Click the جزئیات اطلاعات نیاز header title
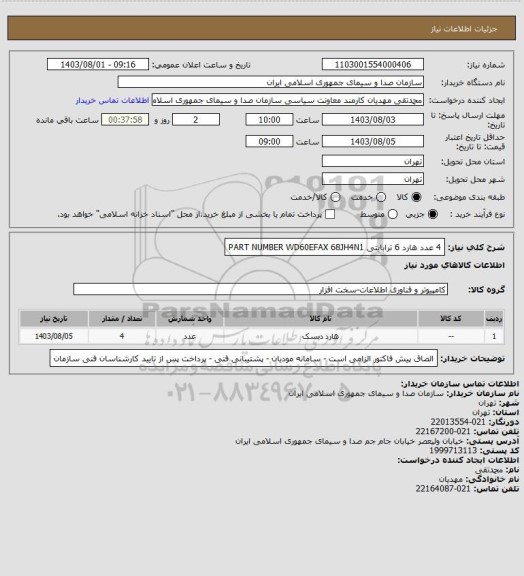The height and width of the screenshot is (576, 524). pyautogui.click(x=464, y=29)
